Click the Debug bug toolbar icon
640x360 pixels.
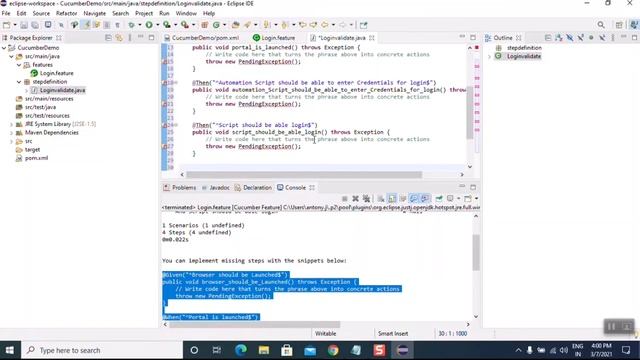tap(131, 25)
